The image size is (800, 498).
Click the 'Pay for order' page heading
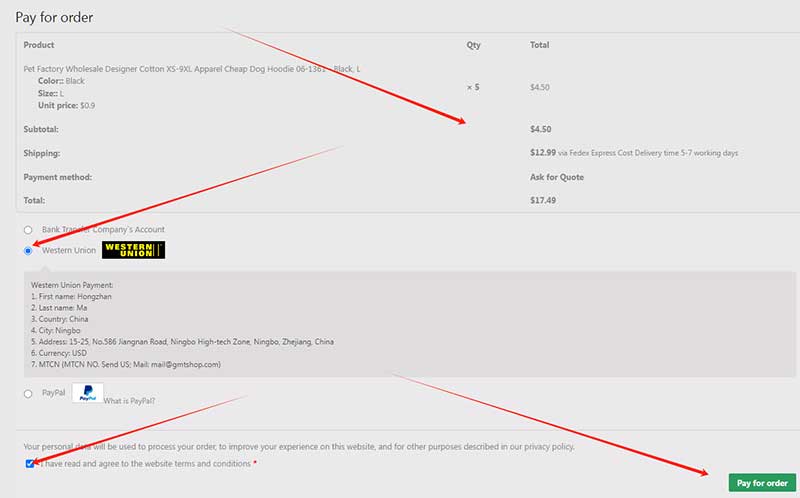tap(54, 17)
